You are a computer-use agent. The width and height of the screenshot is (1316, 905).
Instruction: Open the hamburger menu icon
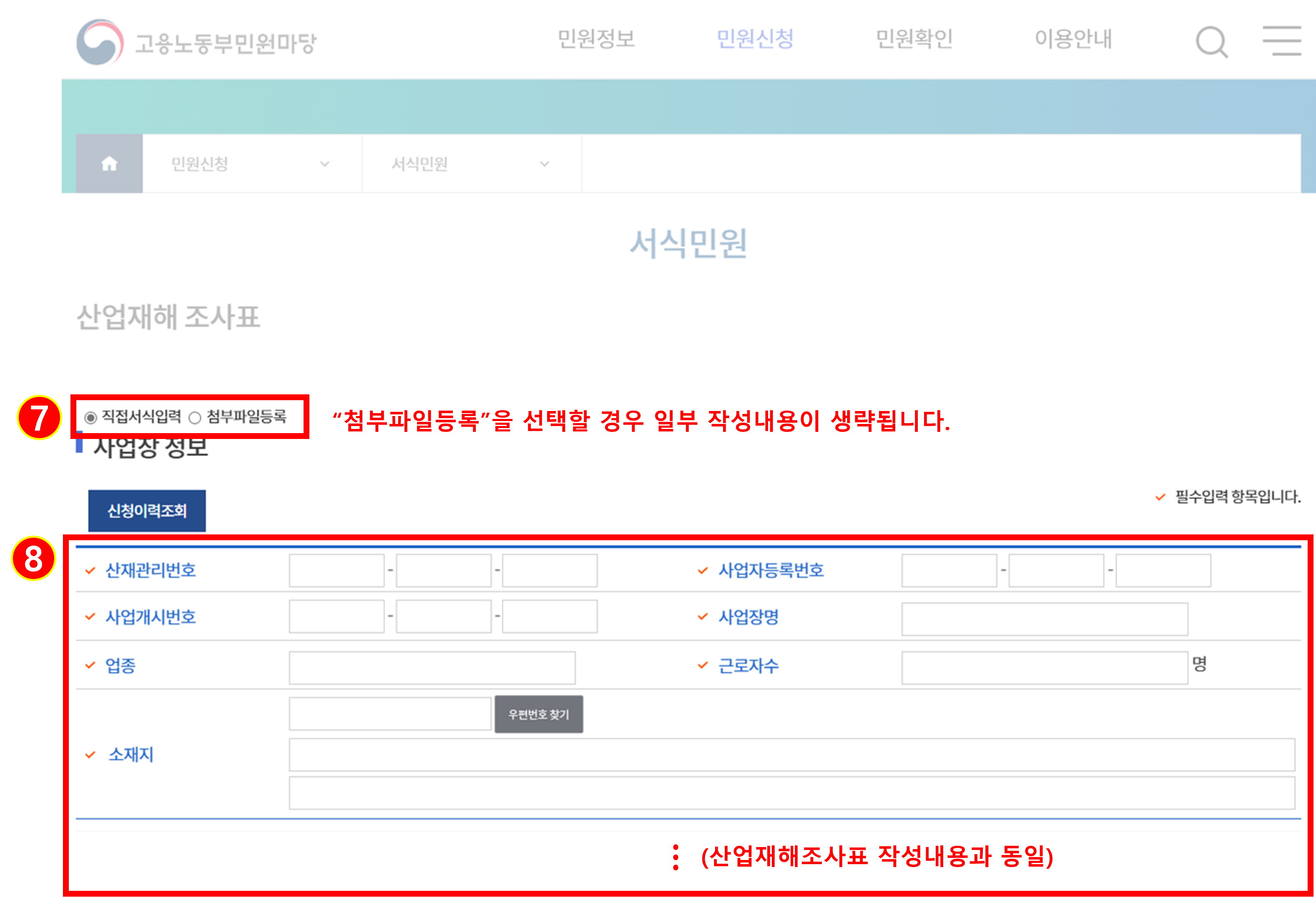[x=1281, y=41]
